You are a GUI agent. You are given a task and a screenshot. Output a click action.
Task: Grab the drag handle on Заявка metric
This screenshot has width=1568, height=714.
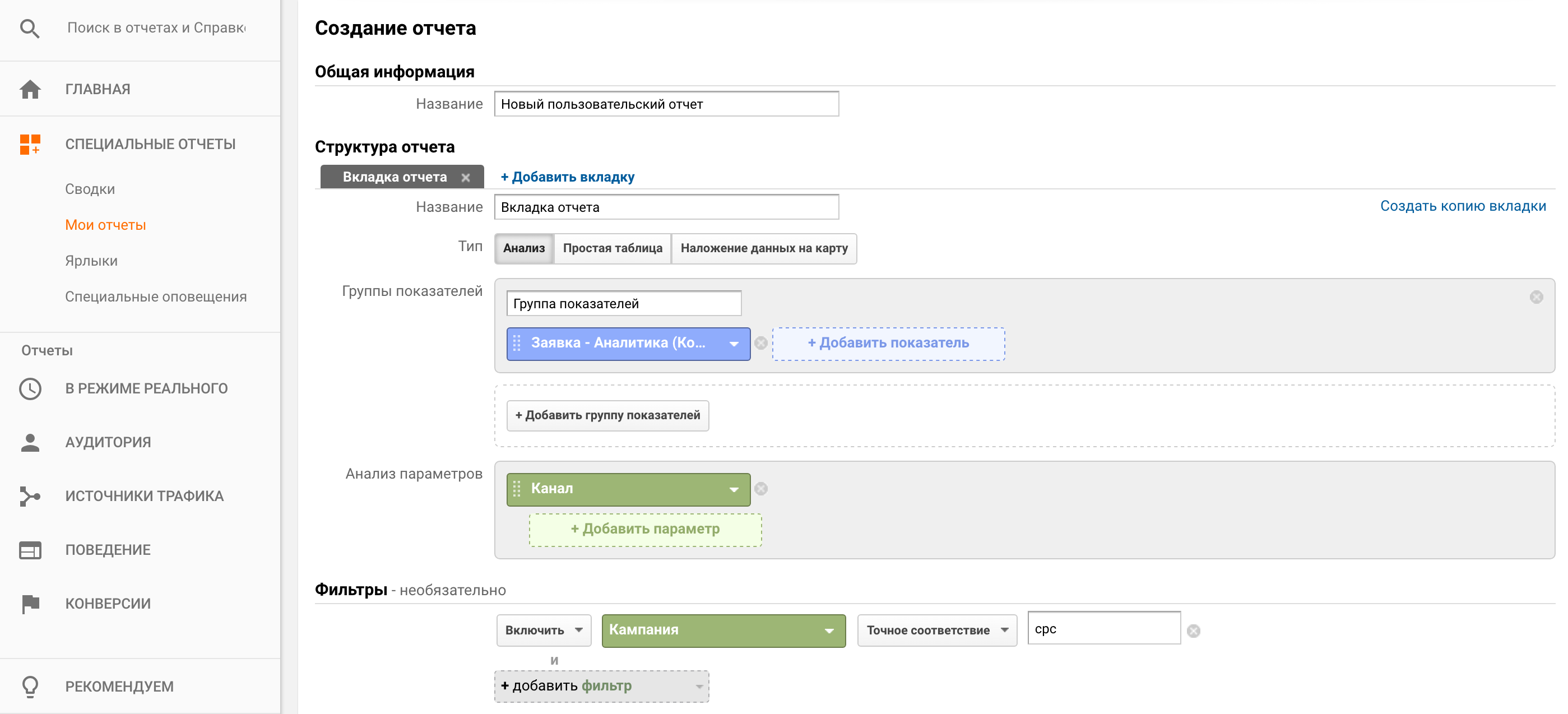tap(517, 344)
